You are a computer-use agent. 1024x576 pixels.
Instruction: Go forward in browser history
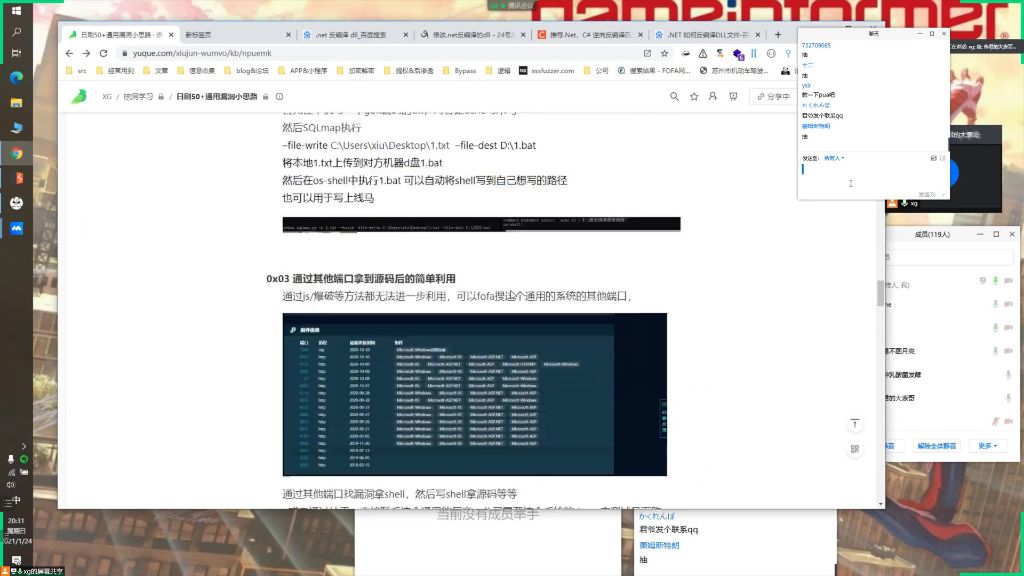[x=86, y=54]
